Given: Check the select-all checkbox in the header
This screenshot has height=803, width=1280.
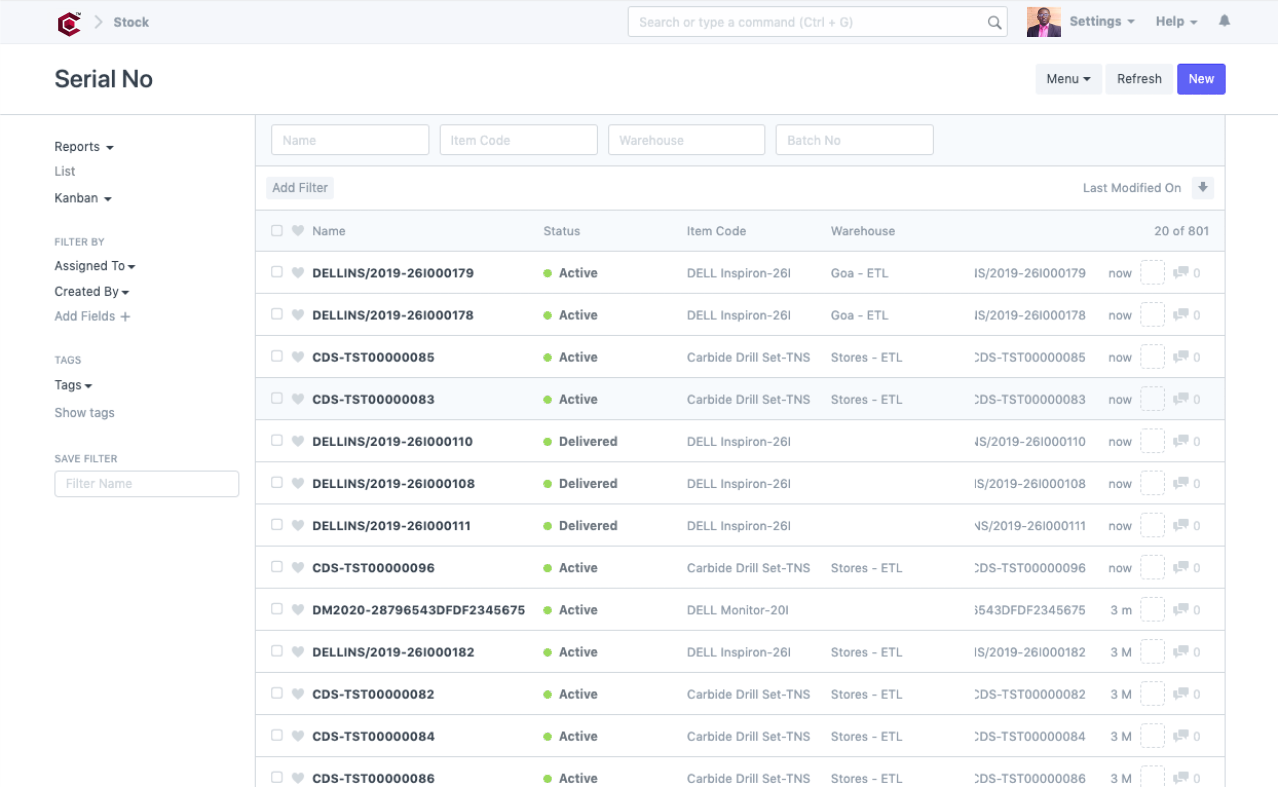Looking at the screenshot, I should tap(277, 230).
